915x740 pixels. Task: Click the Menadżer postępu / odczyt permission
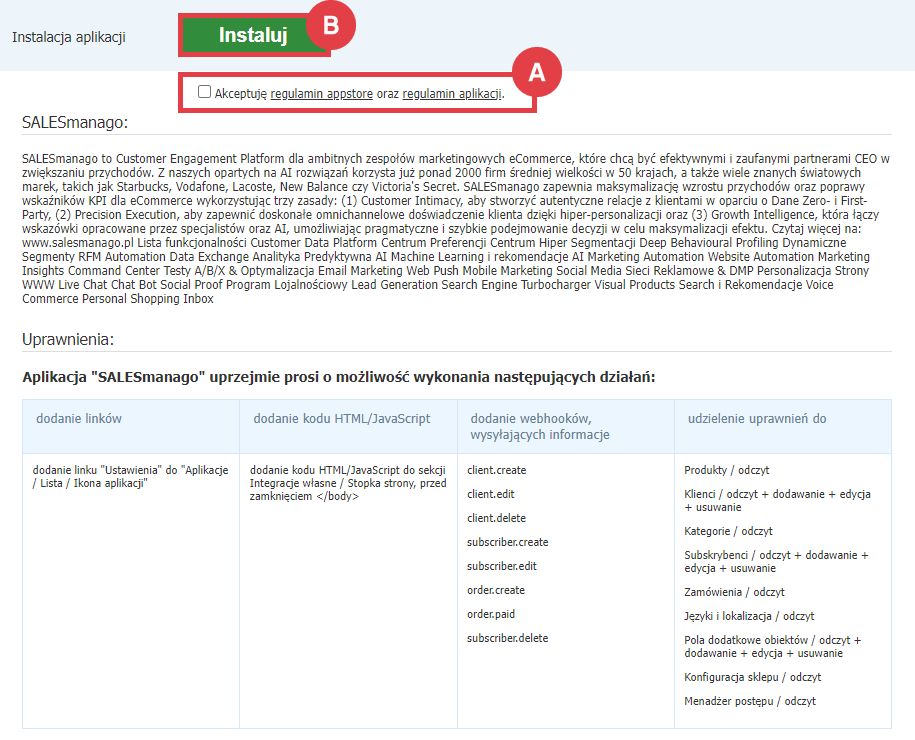pyautogui.click(x=750, y=701)
